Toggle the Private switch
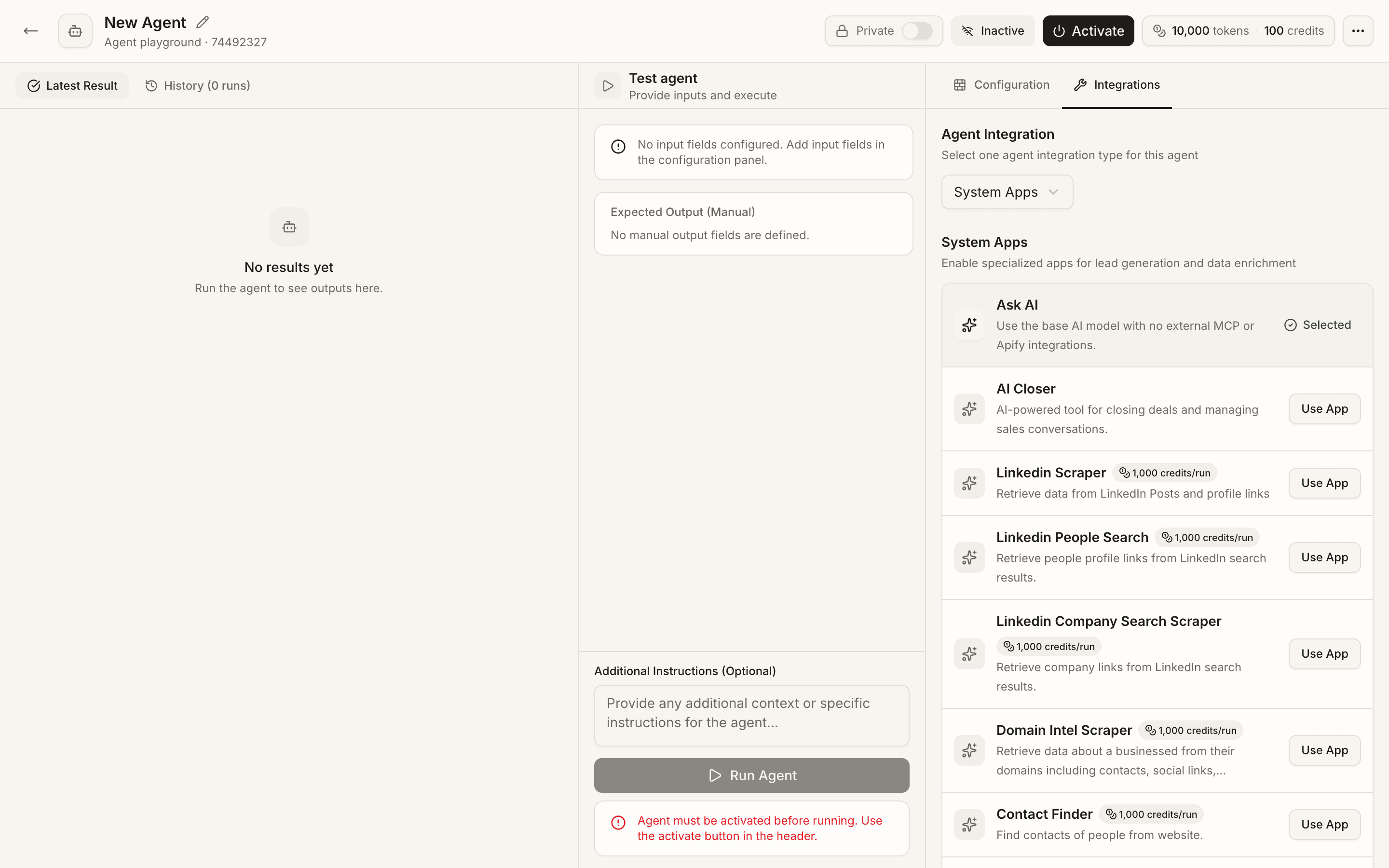 point(917,31)
